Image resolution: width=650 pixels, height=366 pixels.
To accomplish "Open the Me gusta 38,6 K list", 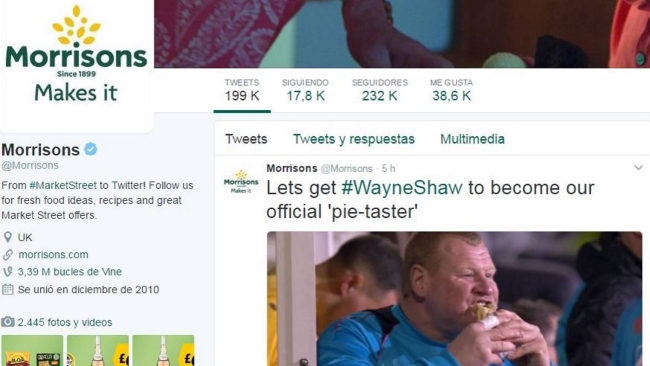I will 451,90.
